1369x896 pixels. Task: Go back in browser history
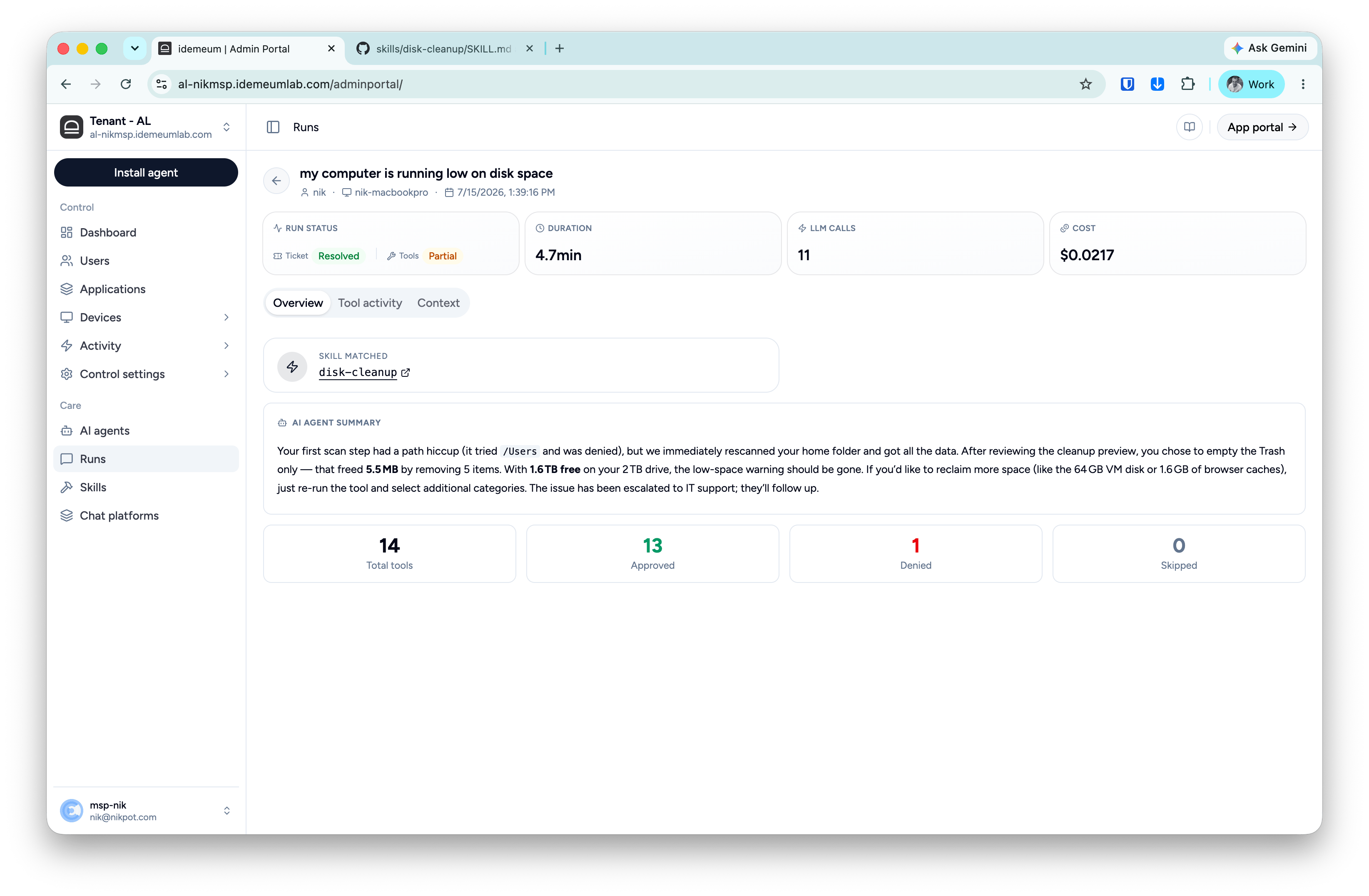(65, 84)
